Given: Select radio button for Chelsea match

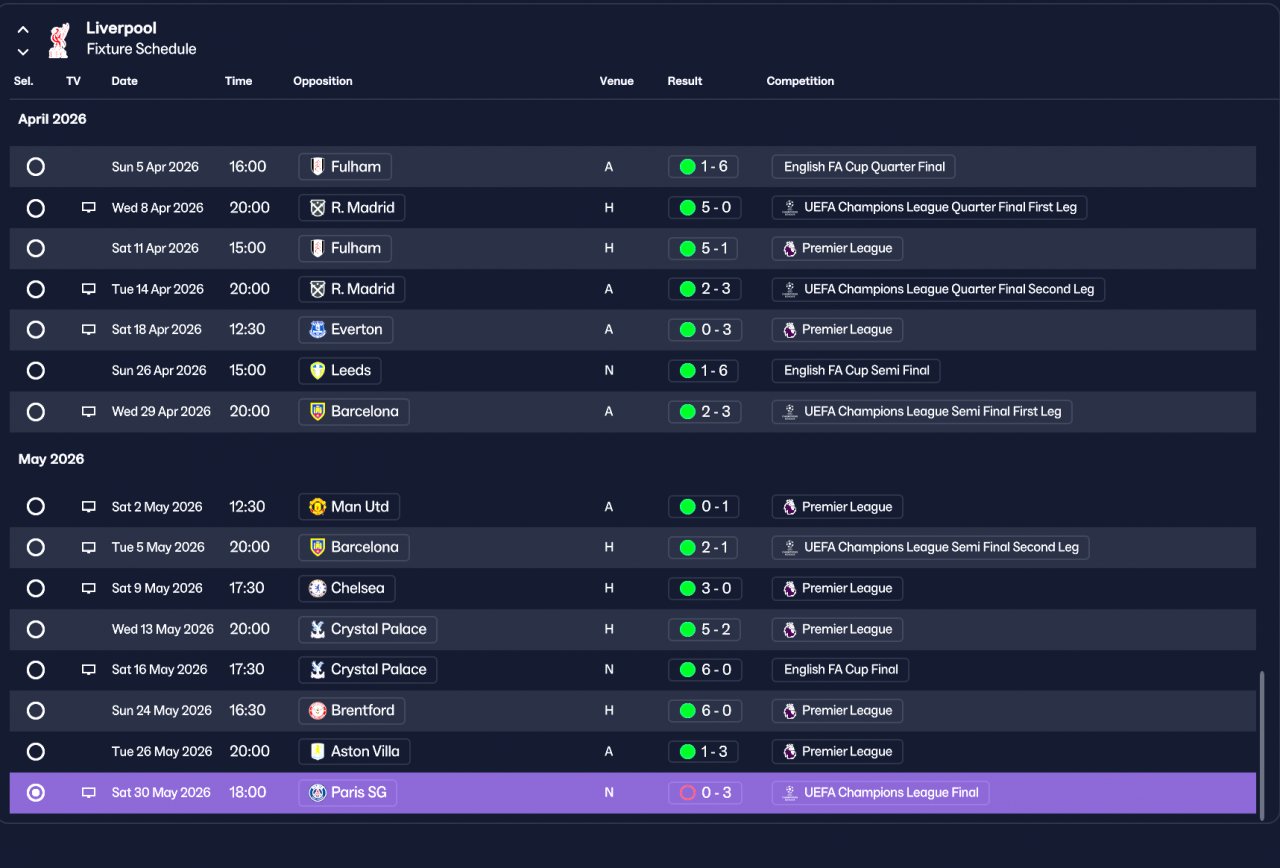Looking at the screenshot, I should (36, 588).
